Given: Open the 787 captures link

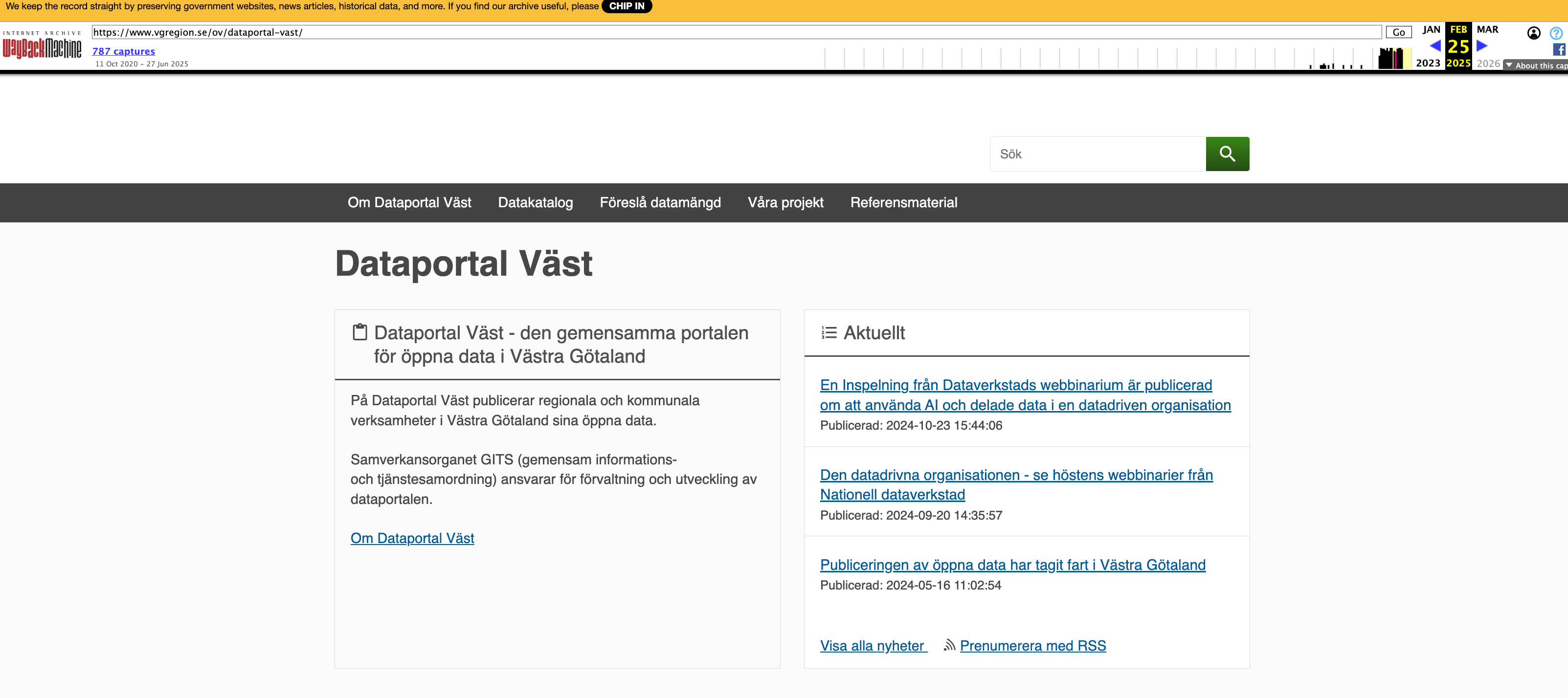Looking at the screenshot, I should (124, 51).
